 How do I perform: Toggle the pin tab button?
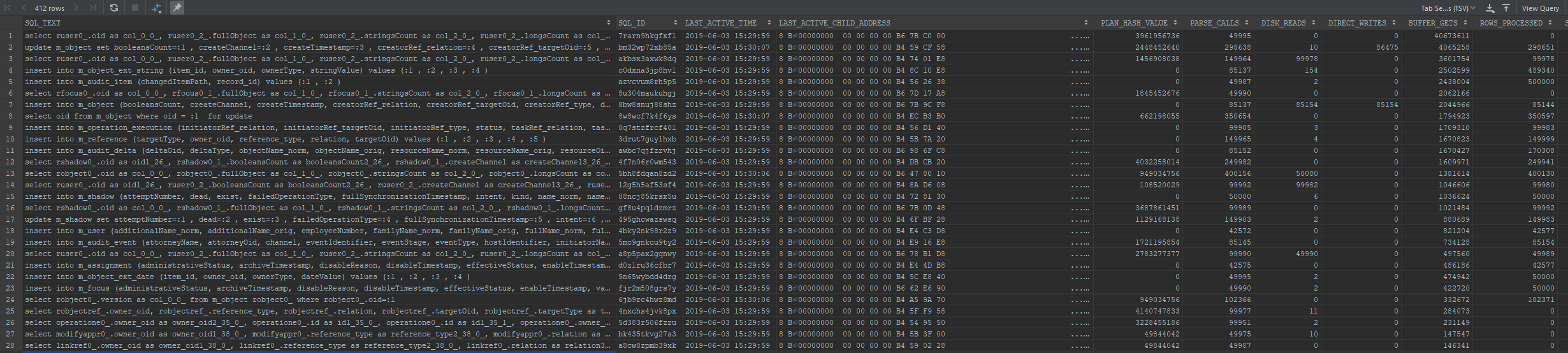(177, 8)
